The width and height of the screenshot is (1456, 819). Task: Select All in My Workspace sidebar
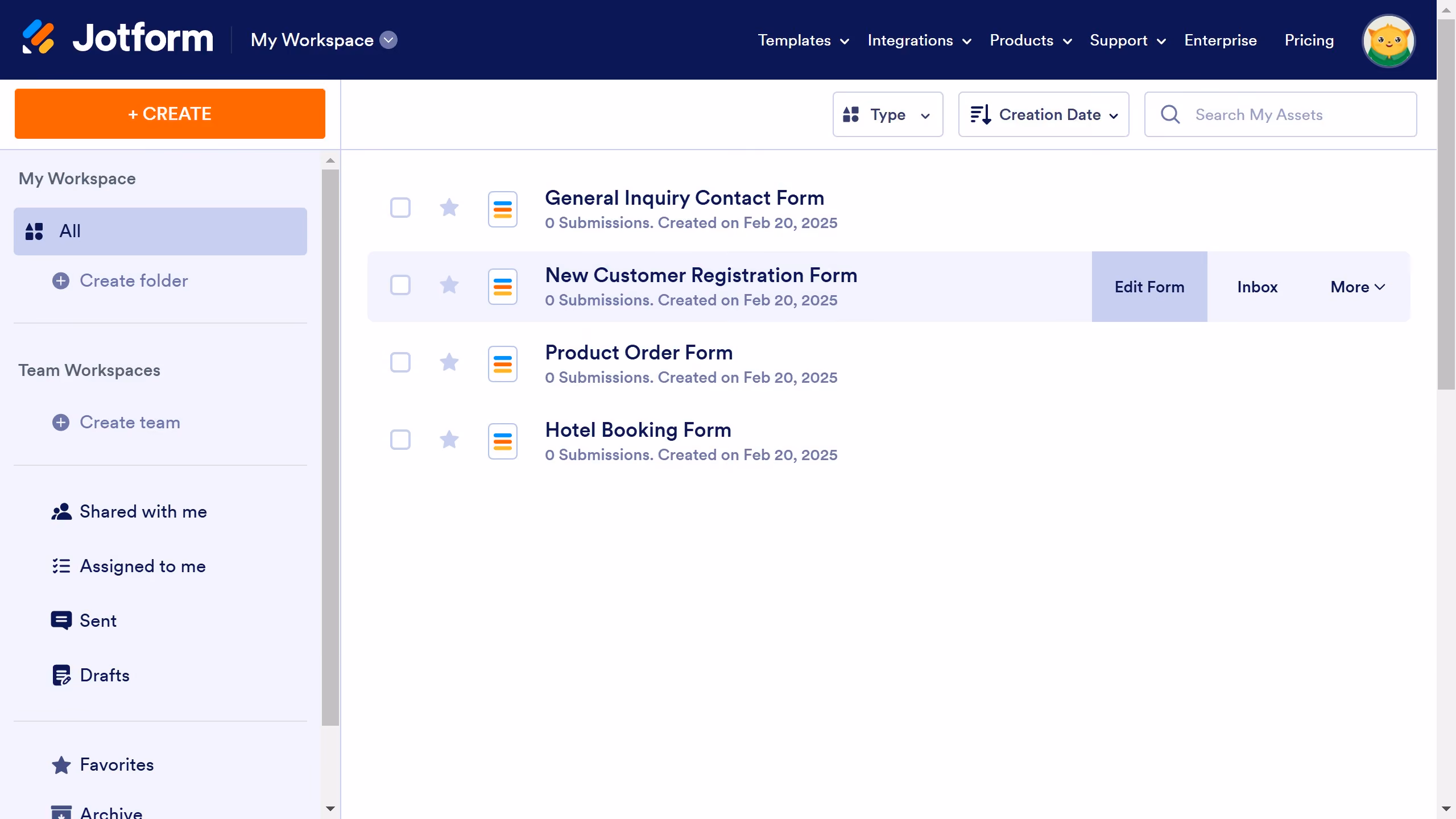160,231
